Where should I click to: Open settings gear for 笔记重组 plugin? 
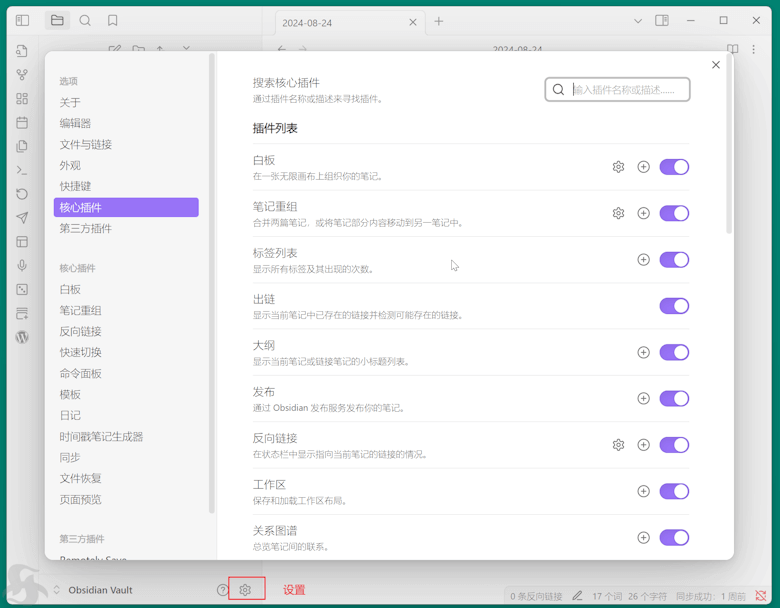pos(618,213)
